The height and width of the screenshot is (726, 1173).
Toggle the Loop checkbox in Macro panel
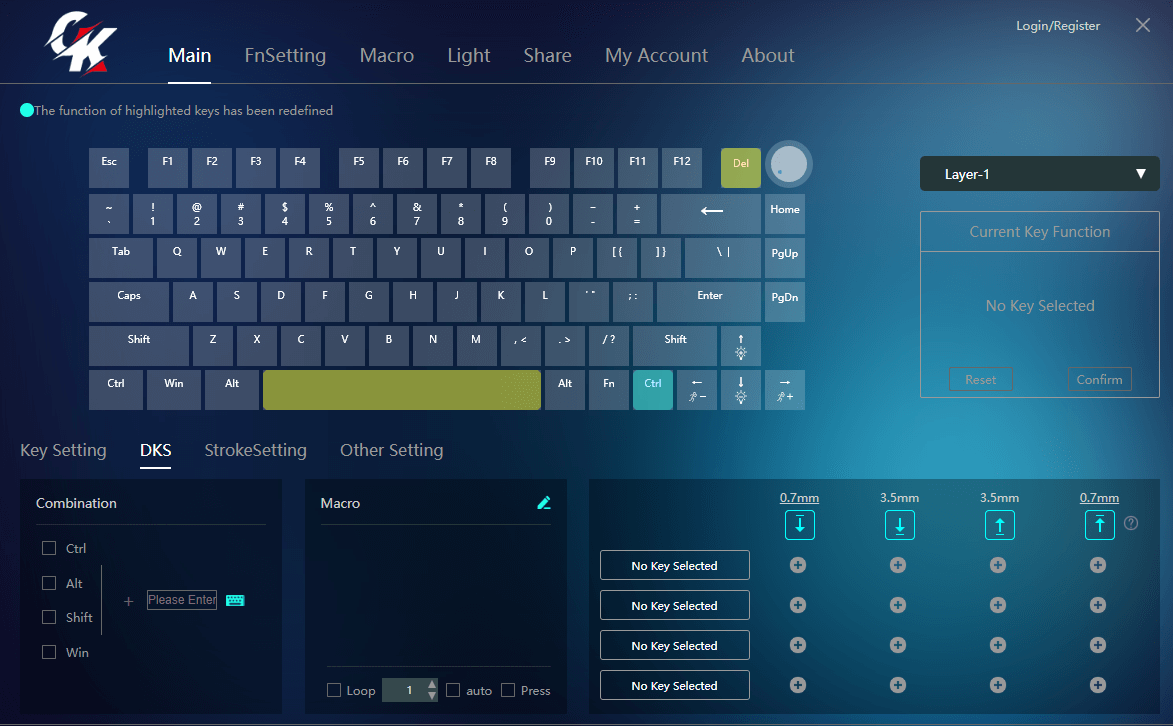click(334, 690)
